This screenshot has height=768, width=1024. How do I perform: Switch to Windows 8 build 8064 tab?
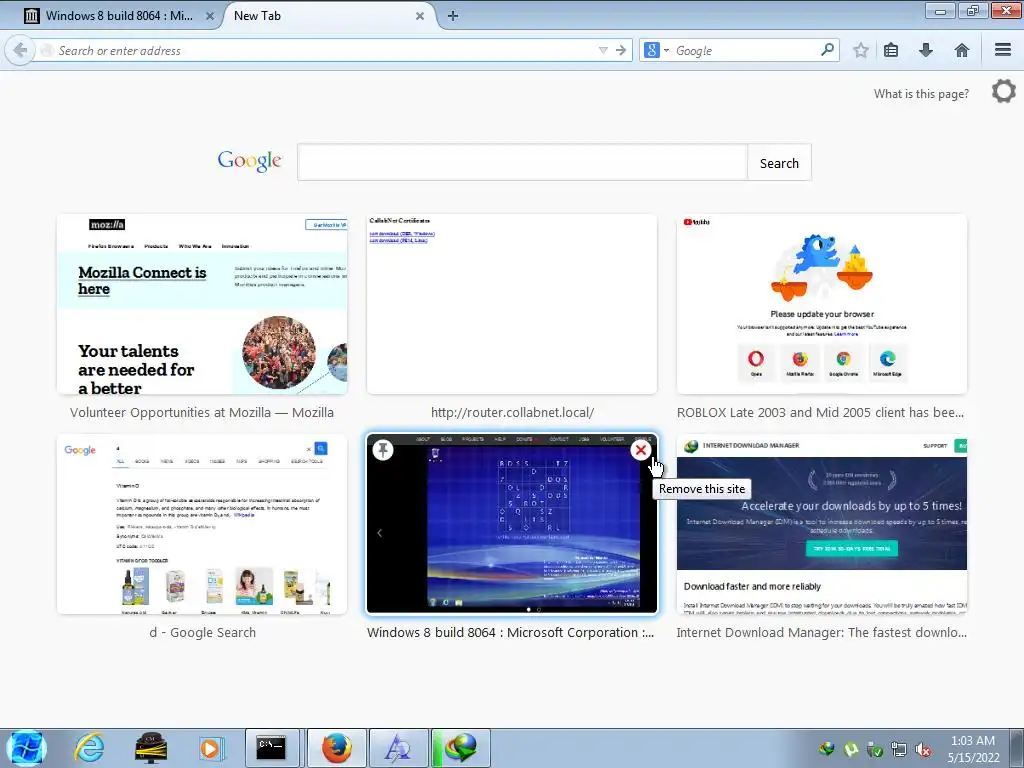coord(118,16)
